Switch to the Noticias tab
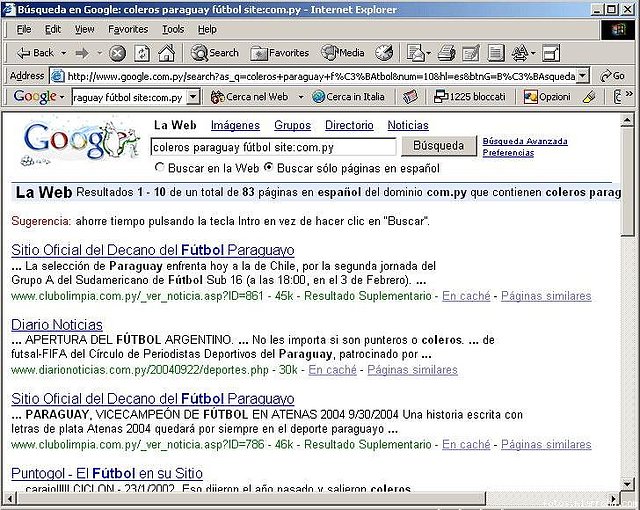The width and height of the screenshot is (640, 510). (x=408, y=125)
